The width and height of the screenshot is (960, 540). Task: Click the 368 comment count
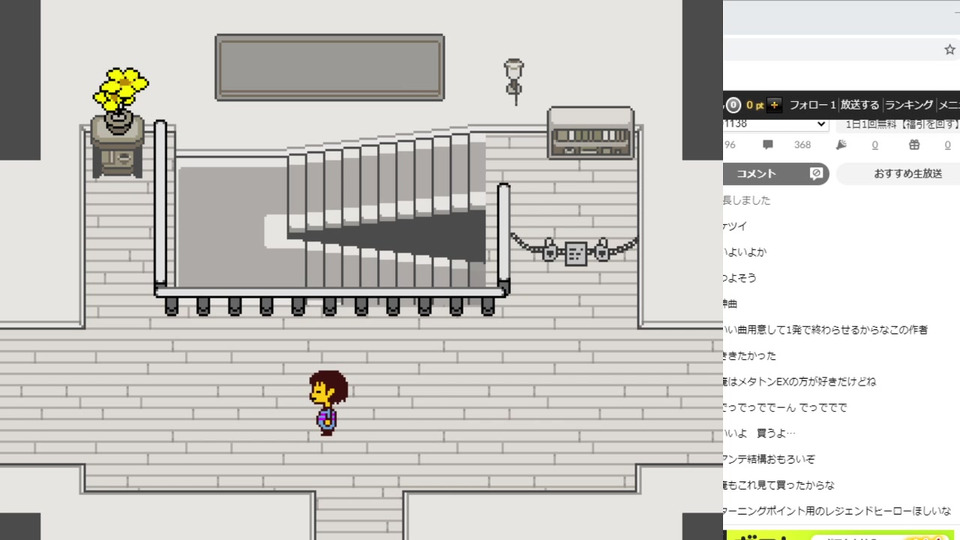(x=803, y=145)
